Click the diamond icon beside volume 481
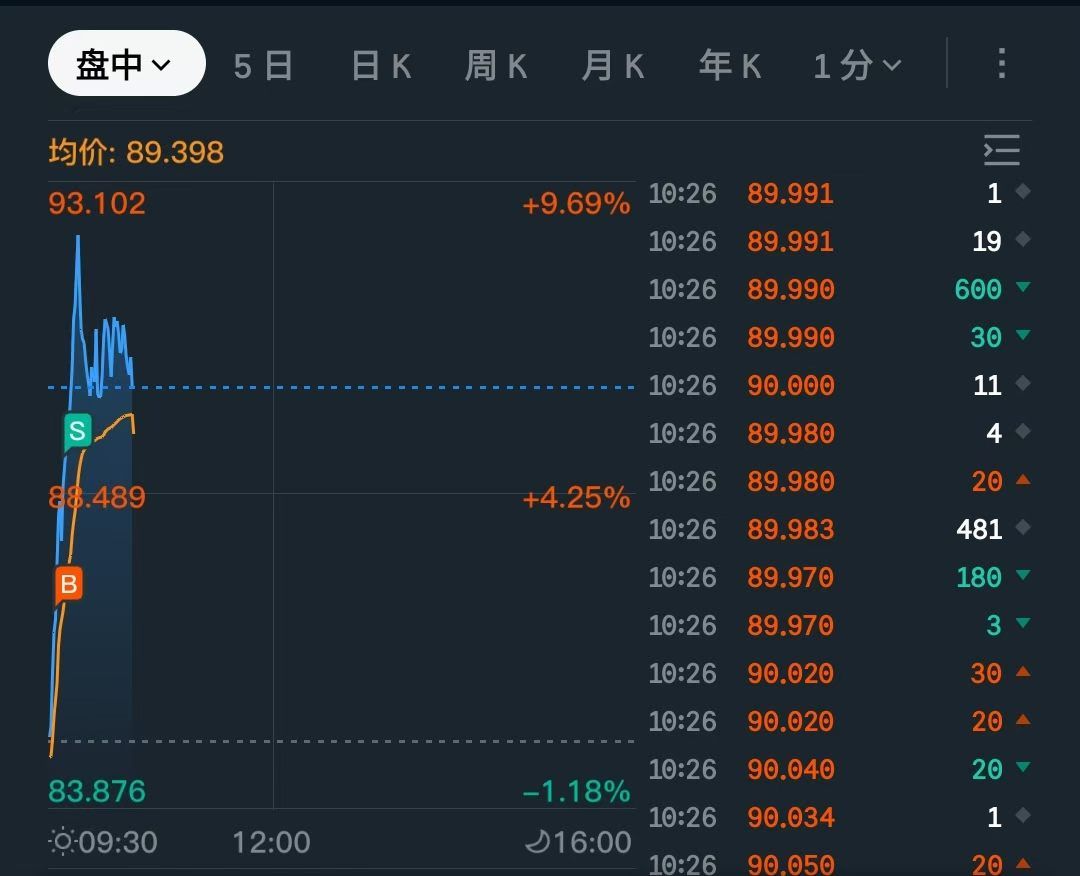 pyautogui.click(x=1022, y=528)
